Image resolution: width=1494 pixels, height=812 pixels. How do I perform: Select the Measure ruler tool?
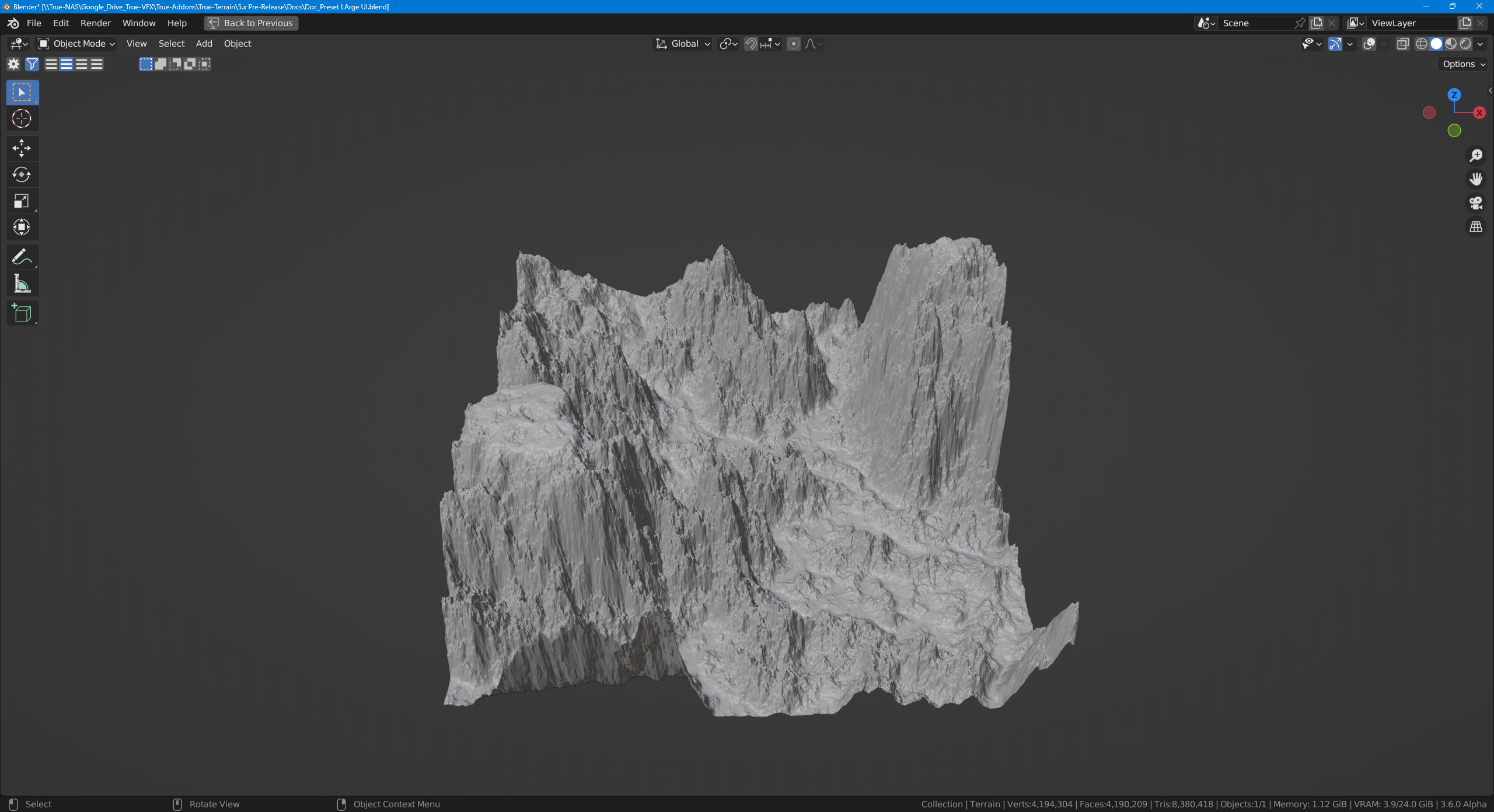click(x=22, y=284)
